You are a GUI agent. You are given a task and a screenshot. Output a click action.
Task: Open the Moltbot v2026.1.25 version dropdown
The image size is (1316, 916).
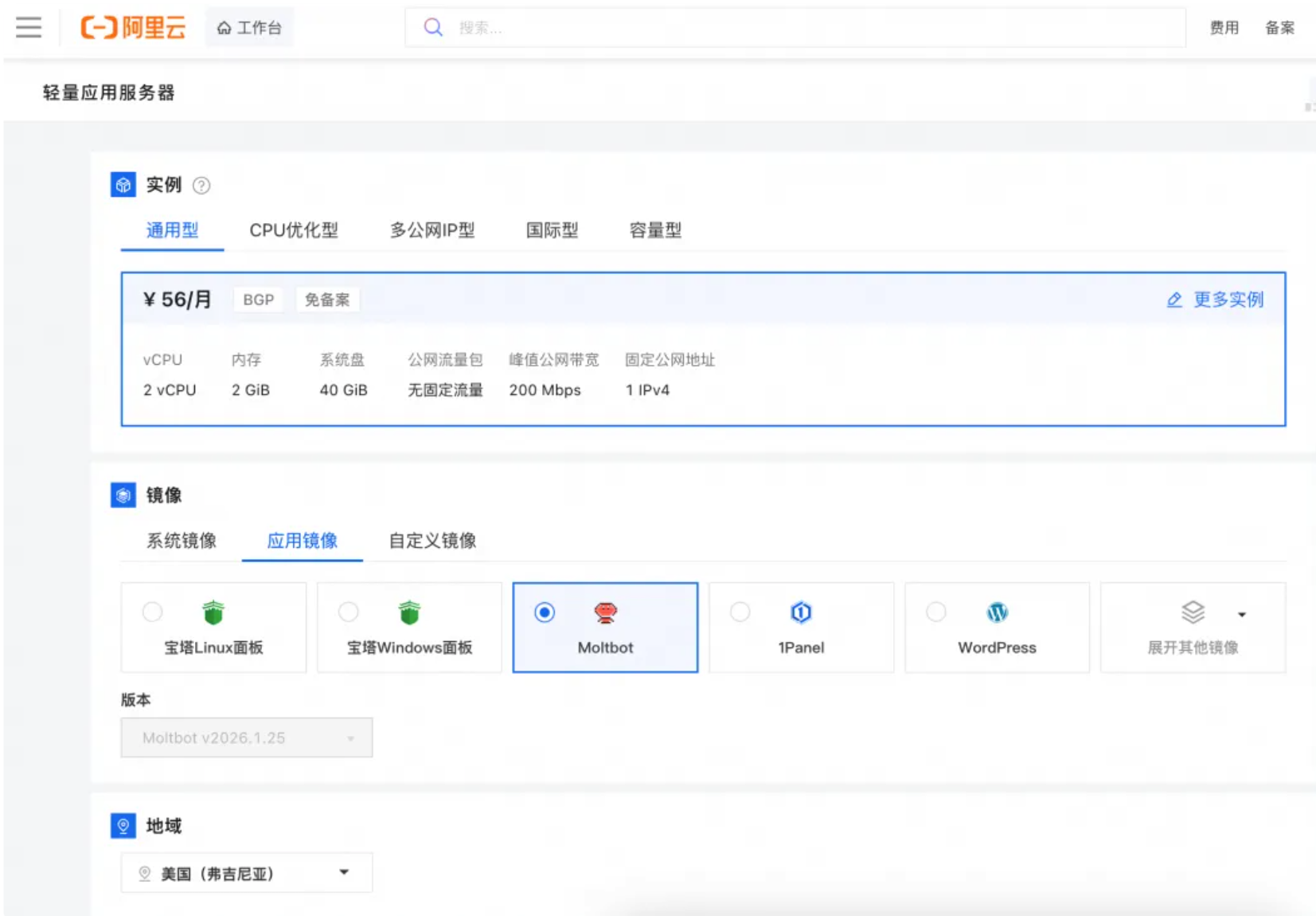(x=247, y=738)
